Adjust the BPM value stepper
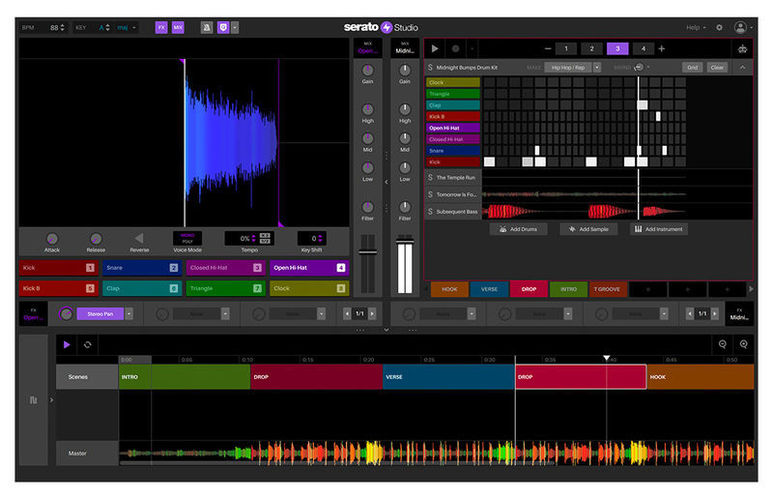Image resolution: width=773 pixels, height=500 pixels. pyautogui.click(x=62, y=28)
